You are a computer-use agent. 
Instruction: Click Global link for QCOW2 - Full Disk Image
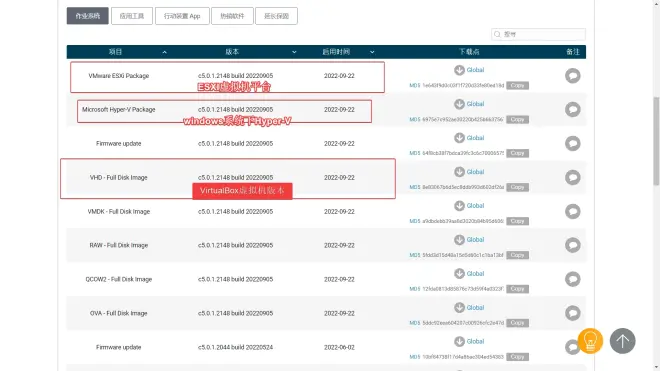coord(475,274)
